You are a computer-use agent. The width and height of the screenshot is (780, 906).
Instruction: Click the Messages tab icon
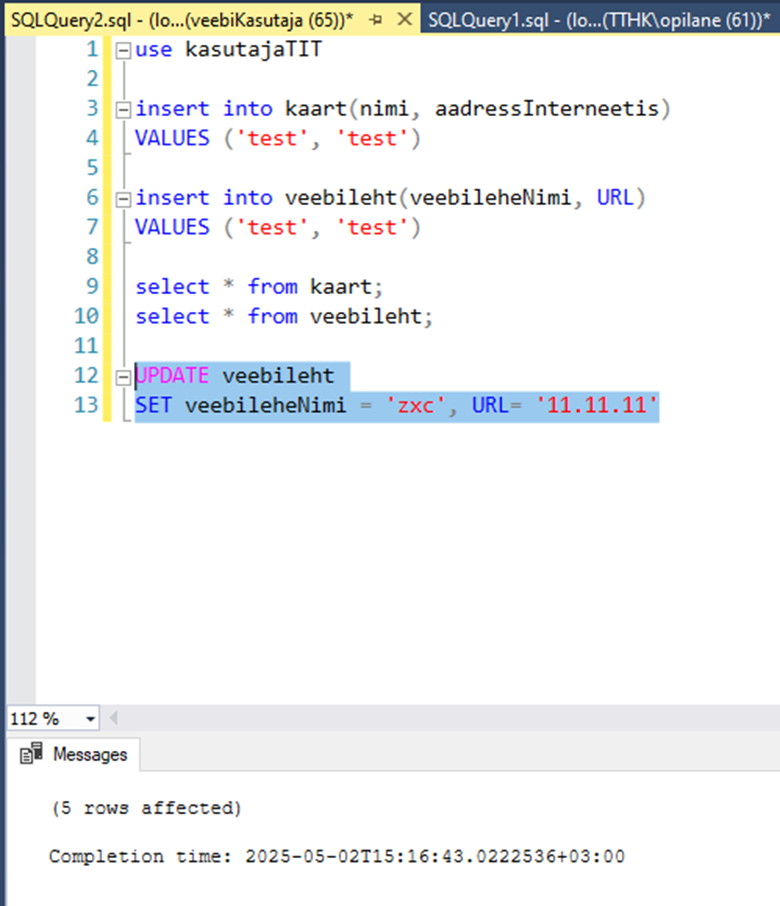tap(35, 753)
